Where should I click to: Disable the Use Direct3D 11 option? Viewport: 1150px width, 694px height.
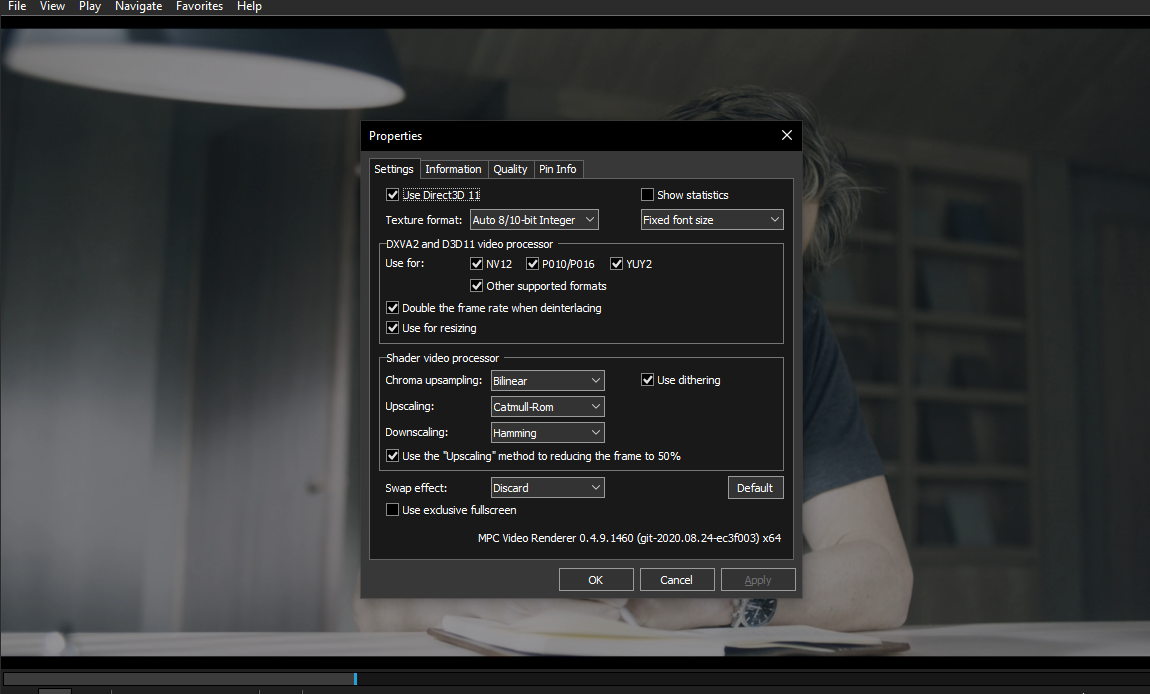coord(392,194)
